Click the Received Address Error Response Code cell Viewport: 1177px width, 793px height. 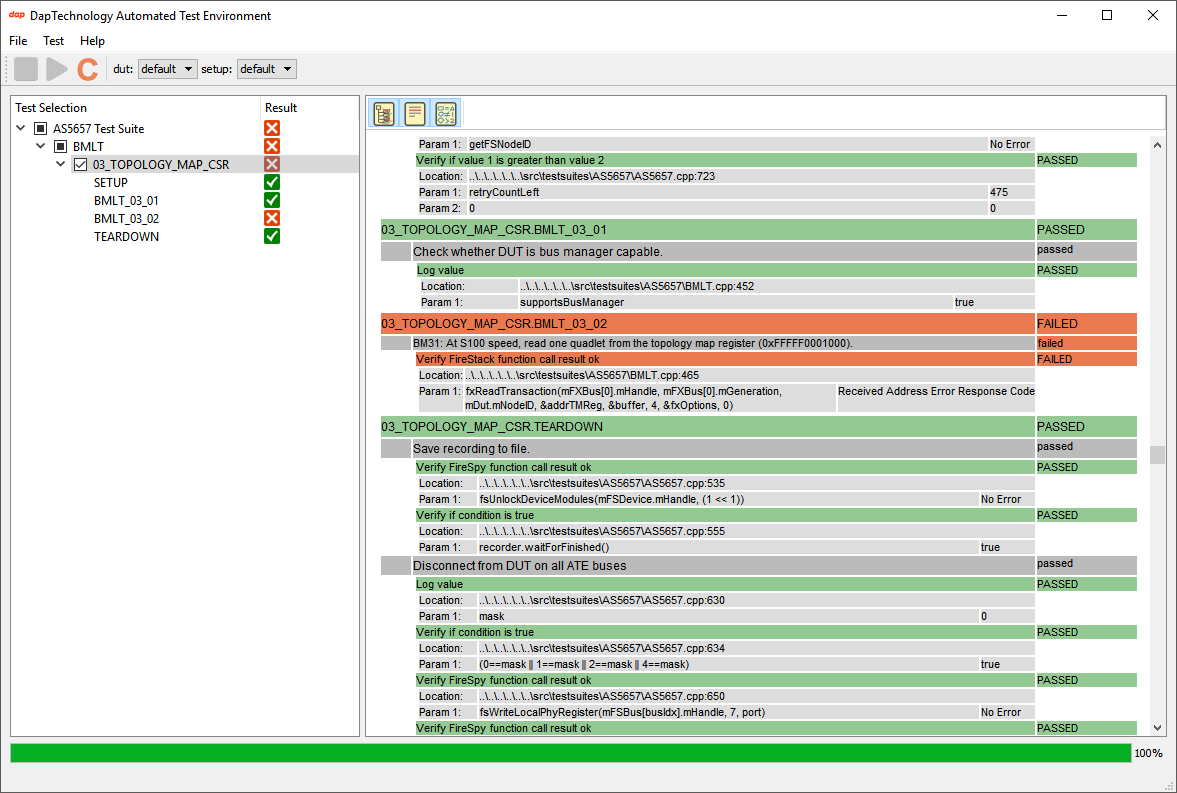(936, 398)
